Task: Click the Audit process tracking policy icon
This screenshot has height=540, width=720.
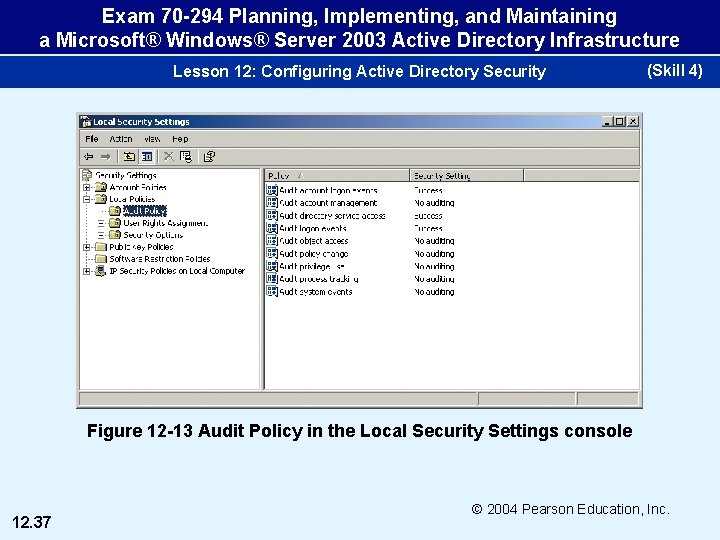Action: point(272,279)
